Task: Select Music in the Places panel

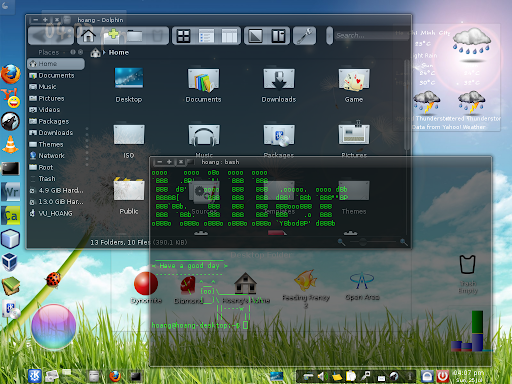Action: tap(56, 87)
